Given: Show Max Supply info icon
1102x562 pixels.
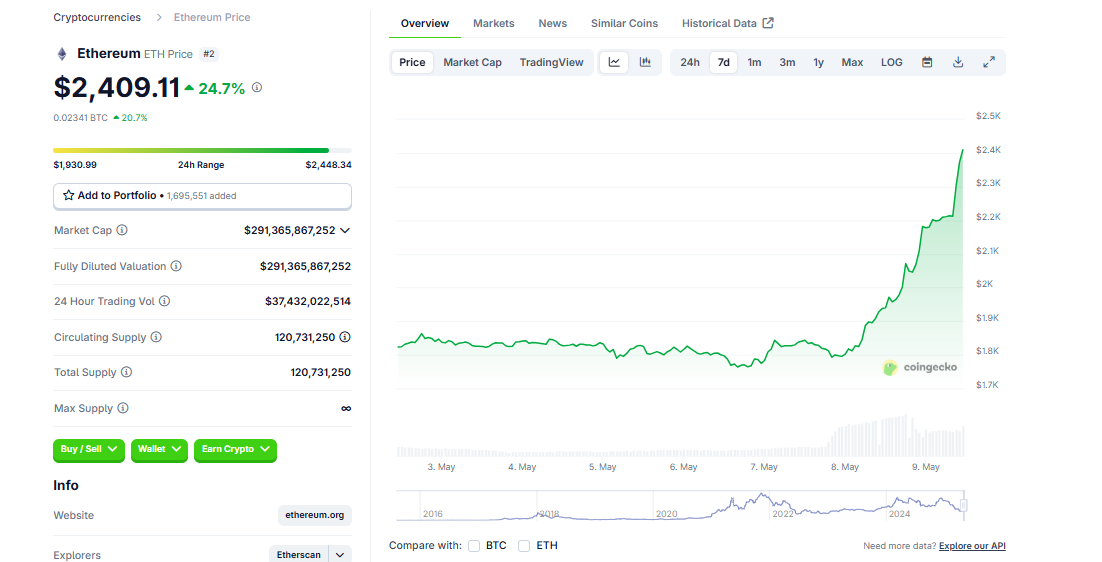Looking at the screenshot, I should pos(123,407).
